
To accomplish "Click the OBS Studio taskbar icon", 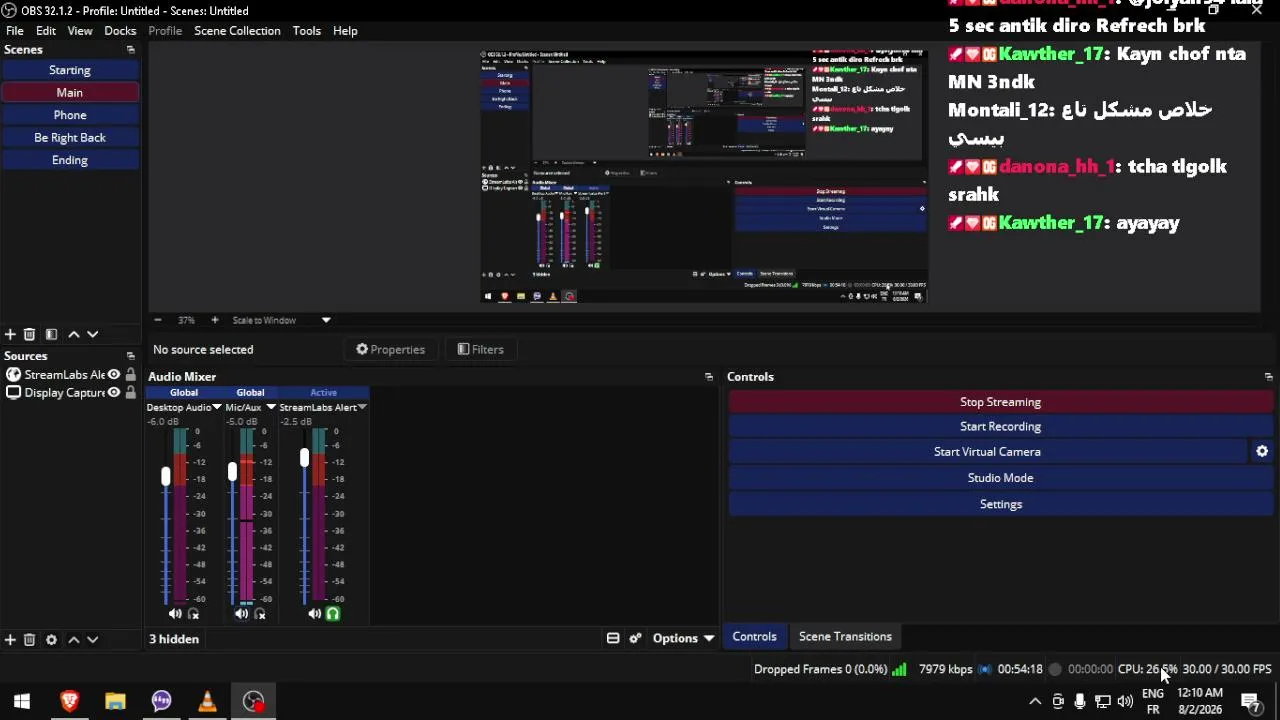I will tap(254, 701).
